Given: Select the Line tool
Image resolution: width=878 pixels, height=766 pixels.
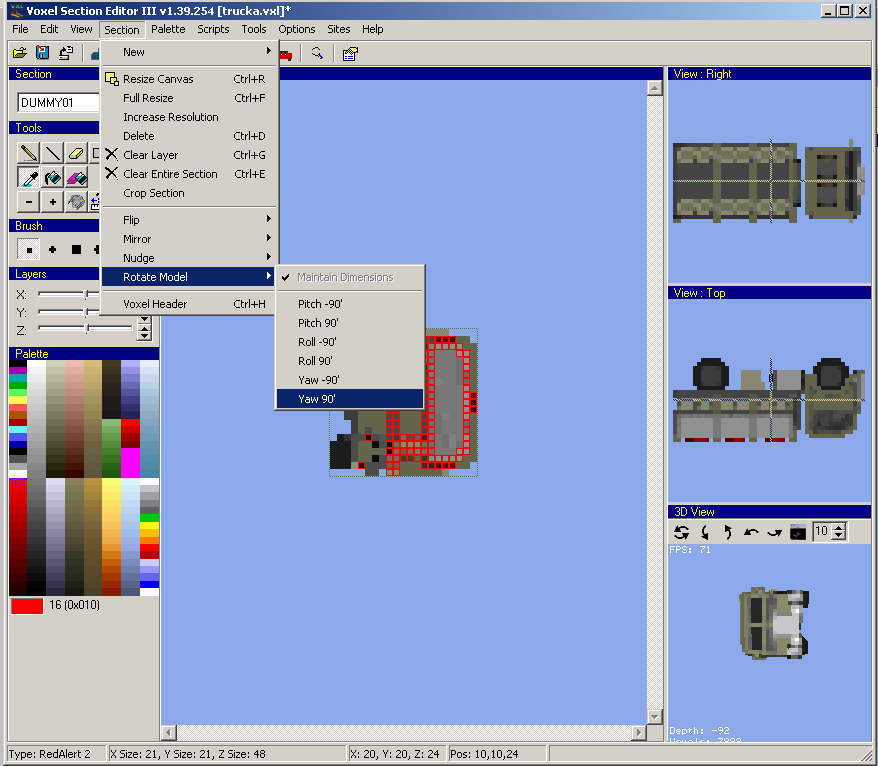Looking at the screenshot, I should tap(52, 153).
